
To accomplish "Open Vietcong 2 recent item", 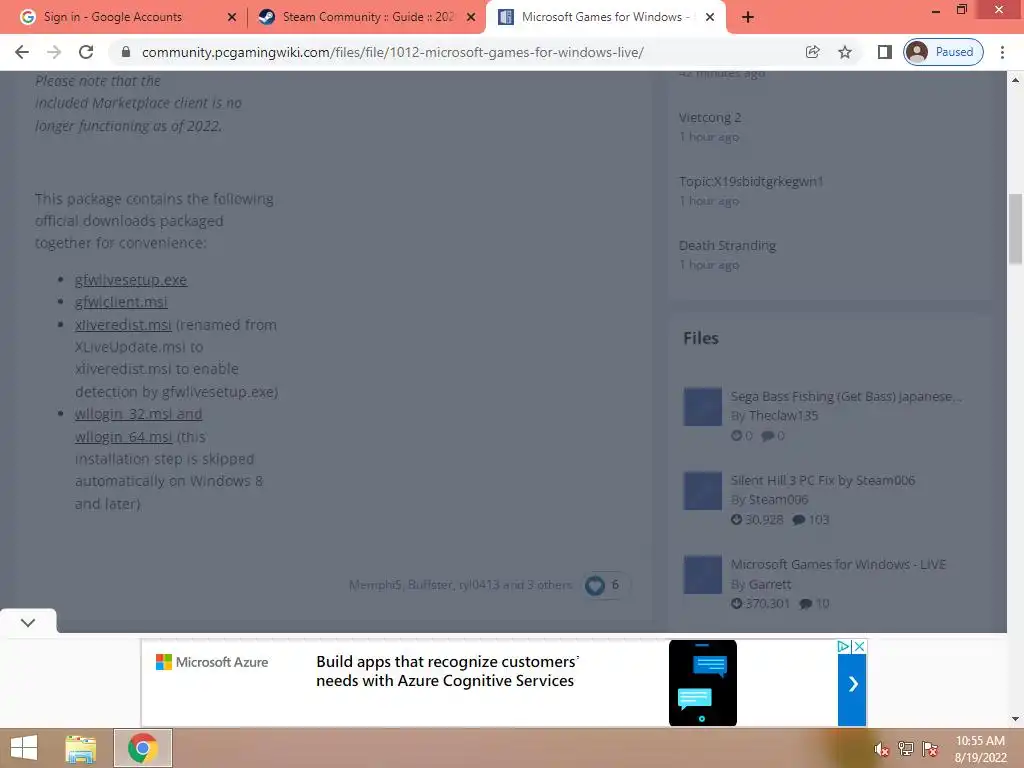I will (x=710, y=118).
